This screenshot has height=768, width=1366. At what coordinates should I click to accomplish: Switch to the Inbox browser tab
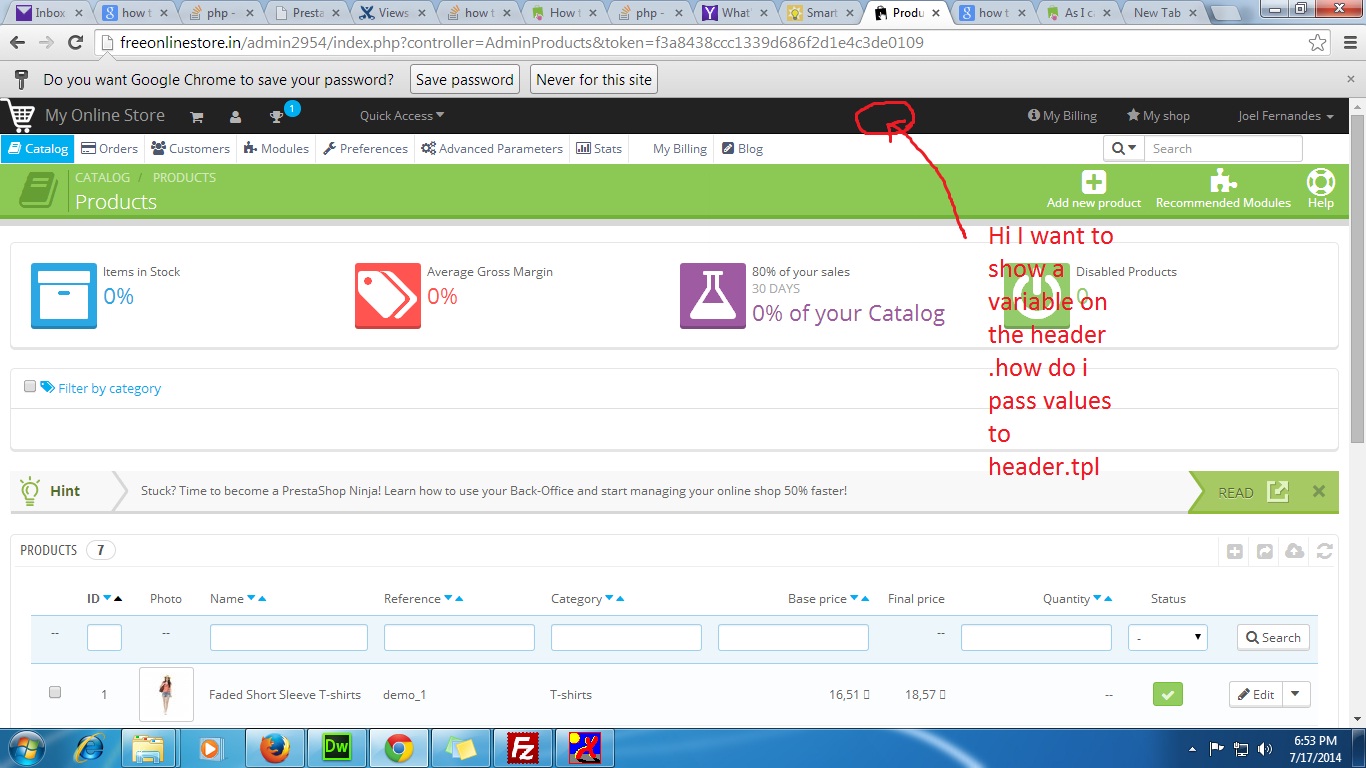tap(49, 13)
